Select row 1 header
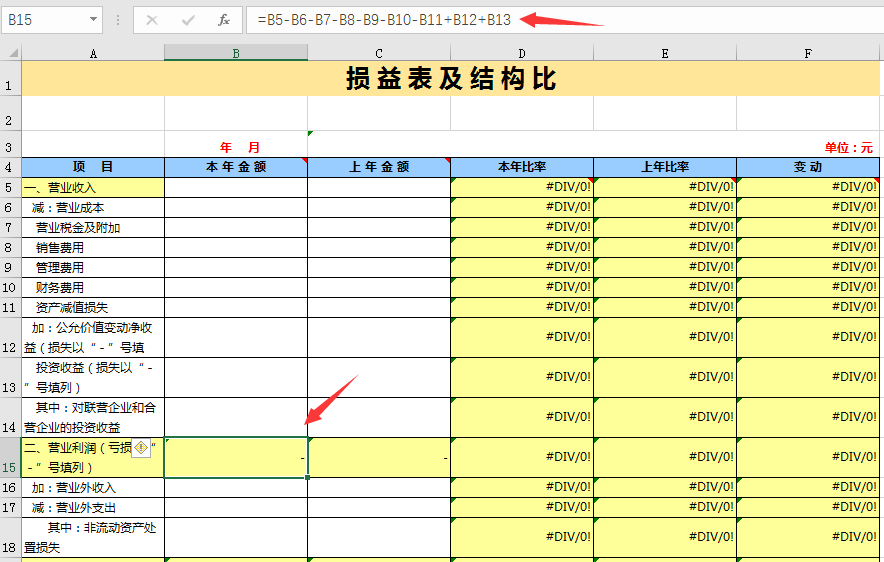The width and height of the screenshot is (884, 562). click(x=10, y=78)
